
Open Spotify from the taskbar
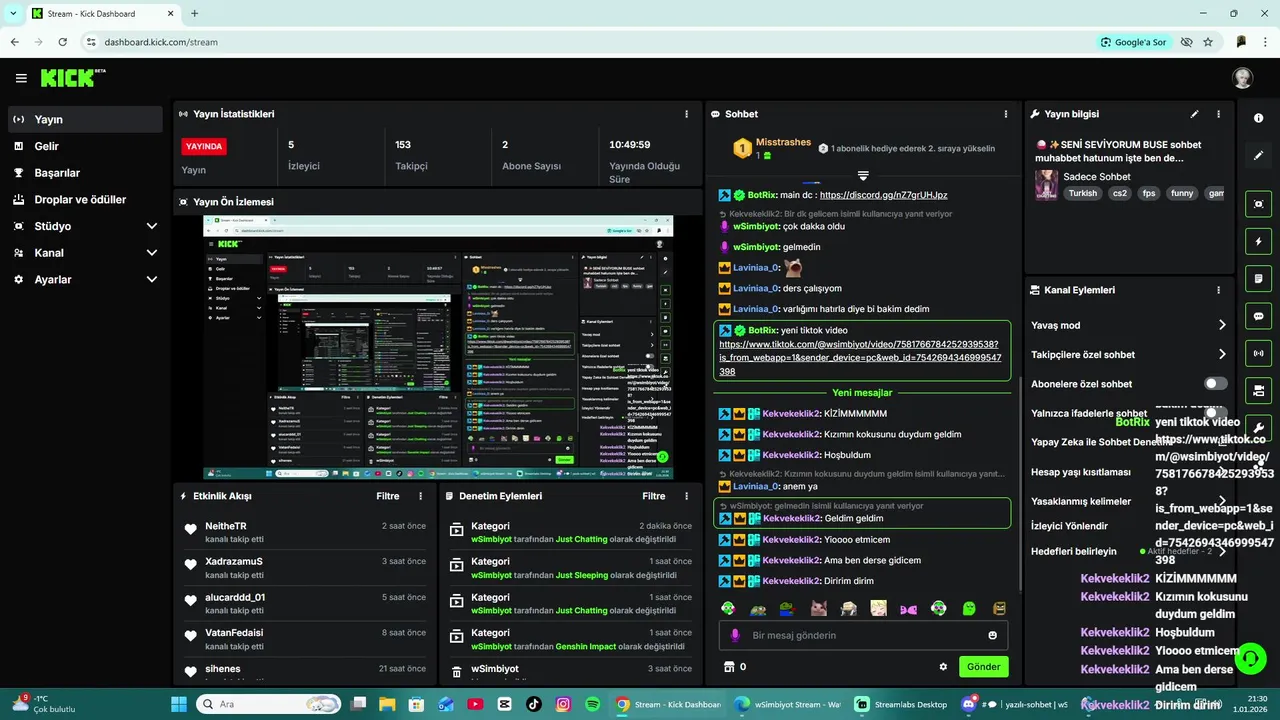pyautogui.click(x=592, y=704)
